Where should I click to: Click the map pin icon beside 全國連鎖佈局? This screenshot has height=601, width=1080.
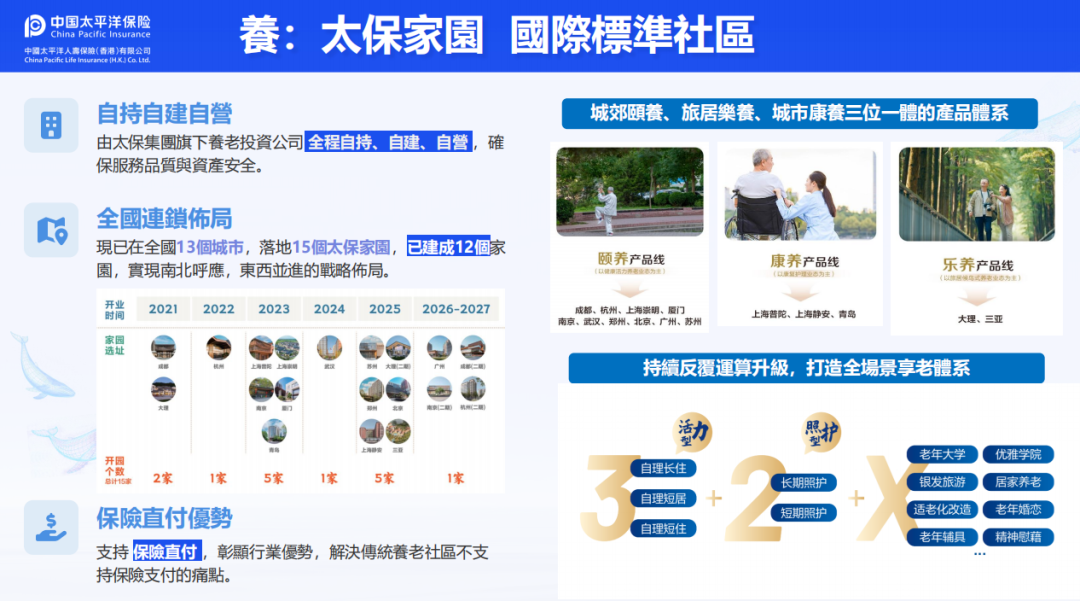[51, 231]
